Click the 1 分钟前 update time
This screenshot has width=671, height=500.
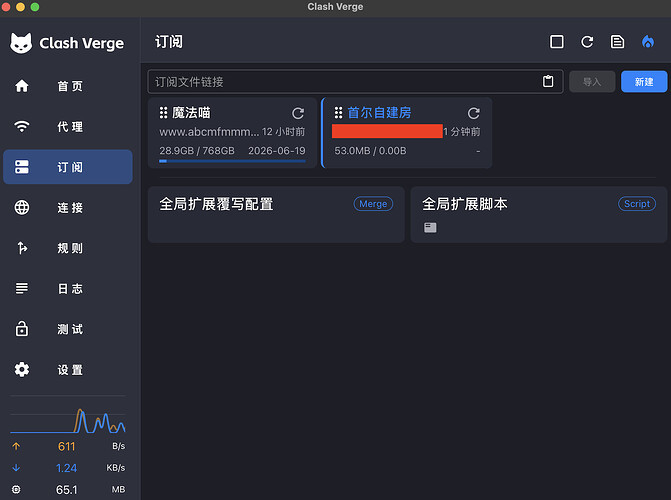coord(462,132)
